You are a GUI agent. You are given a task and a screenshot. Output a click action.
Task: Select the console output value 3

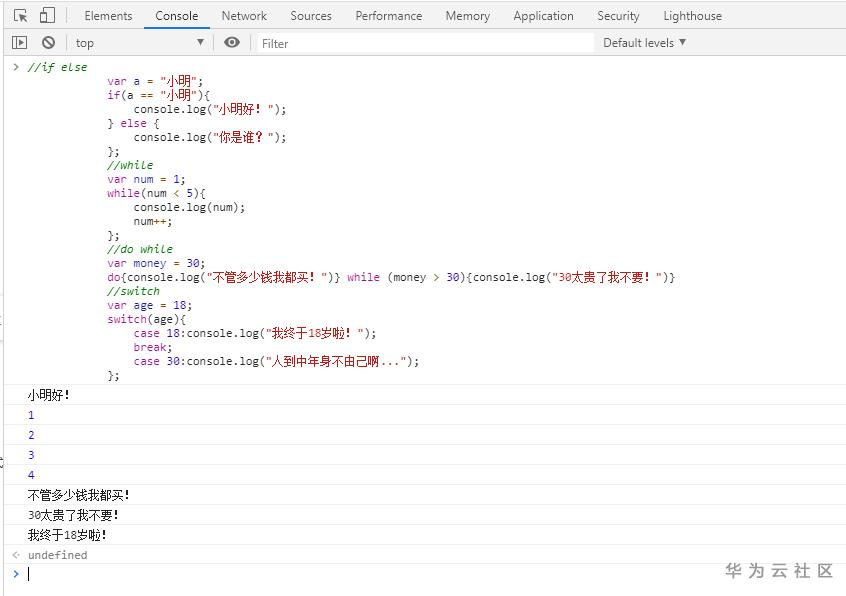pyautogui.click(x=31, y=455)
